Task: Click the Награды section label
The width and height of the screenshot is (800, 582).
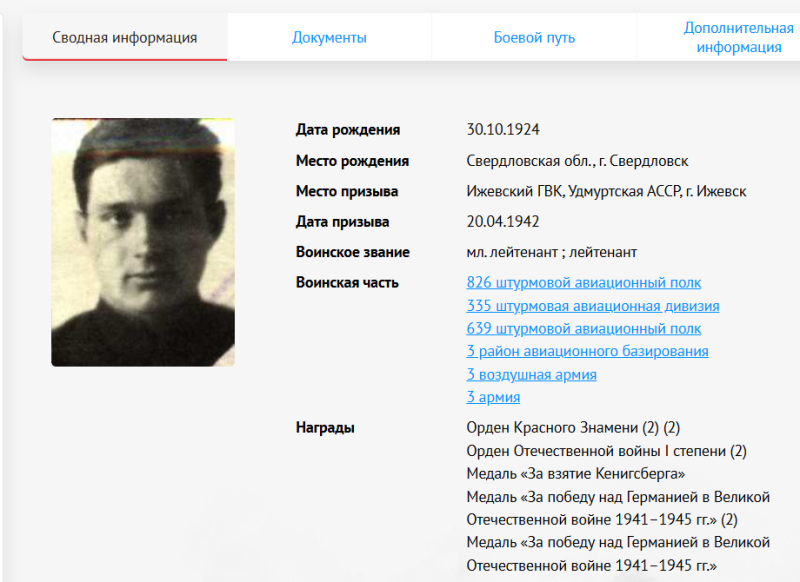Action: (x=325, y=427)
